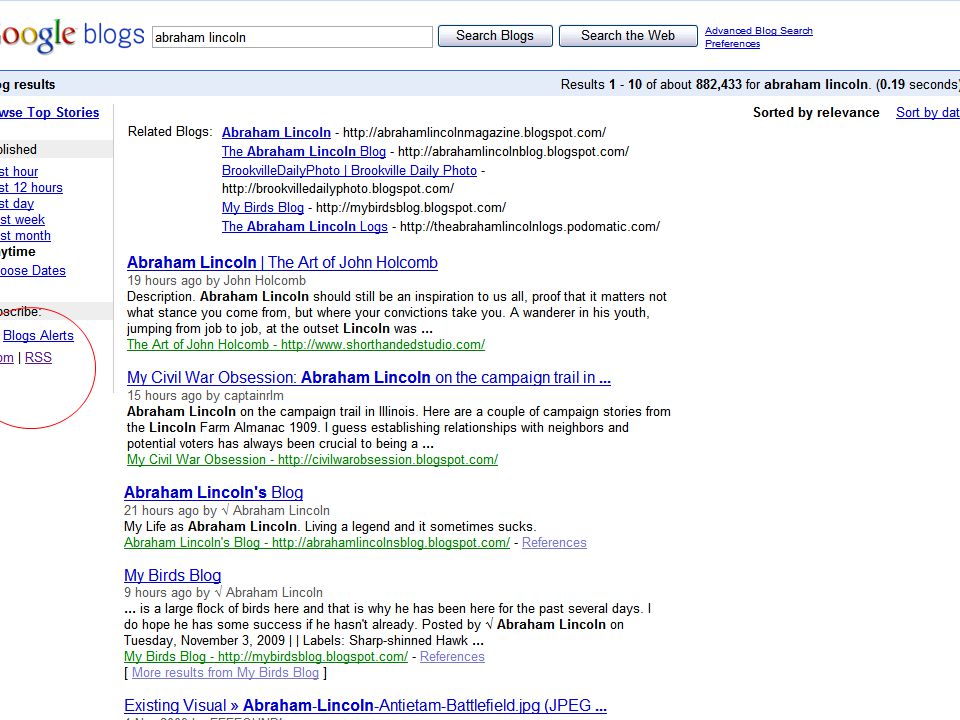This screenshot has width=960, height=720.
Task: Open green abrahamlincolnsblog.blogspot.com URL link
Action: 317,542
